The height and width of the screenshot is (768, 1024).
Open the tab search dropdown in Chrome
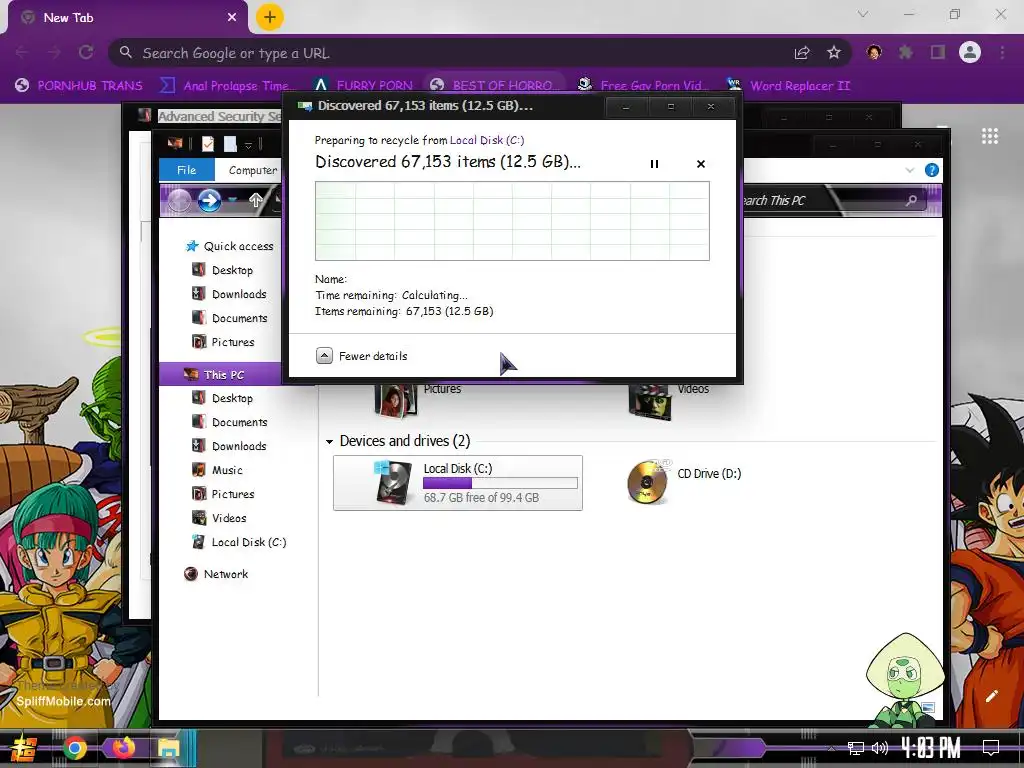(x=863, y=14)
